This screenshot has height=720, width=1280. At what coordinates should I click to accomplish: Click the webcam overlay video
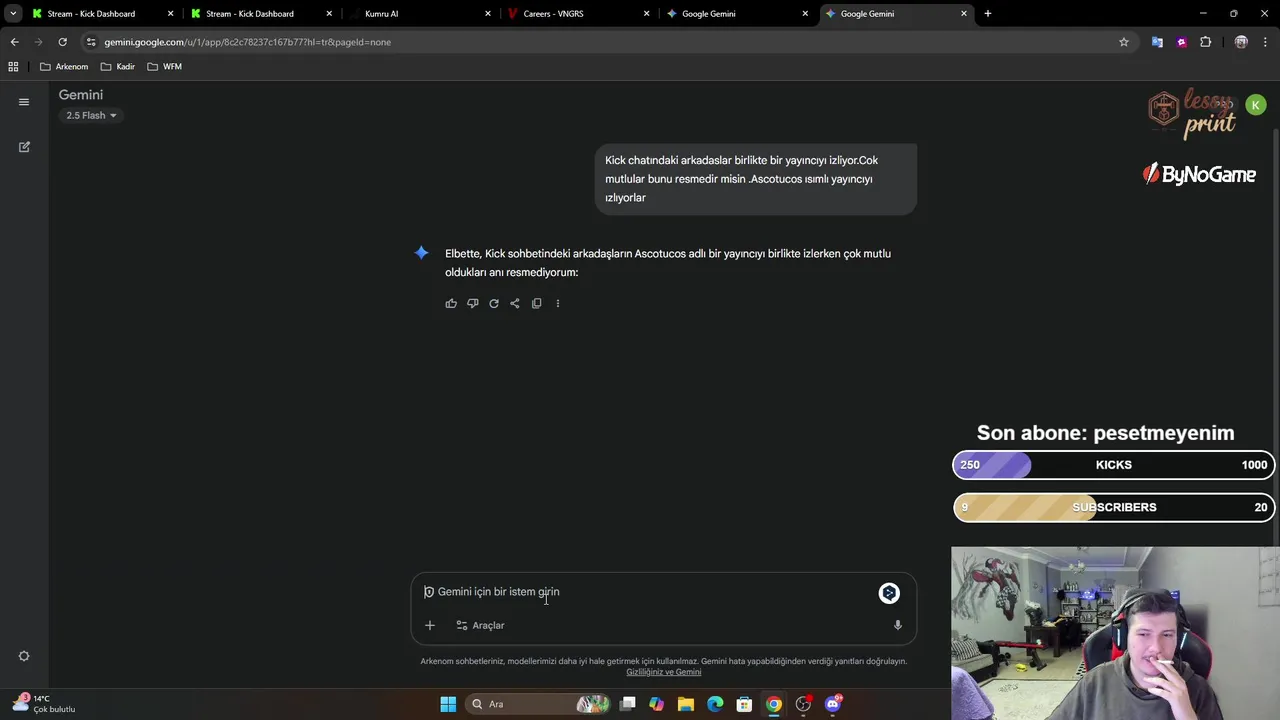point(1115,633)
